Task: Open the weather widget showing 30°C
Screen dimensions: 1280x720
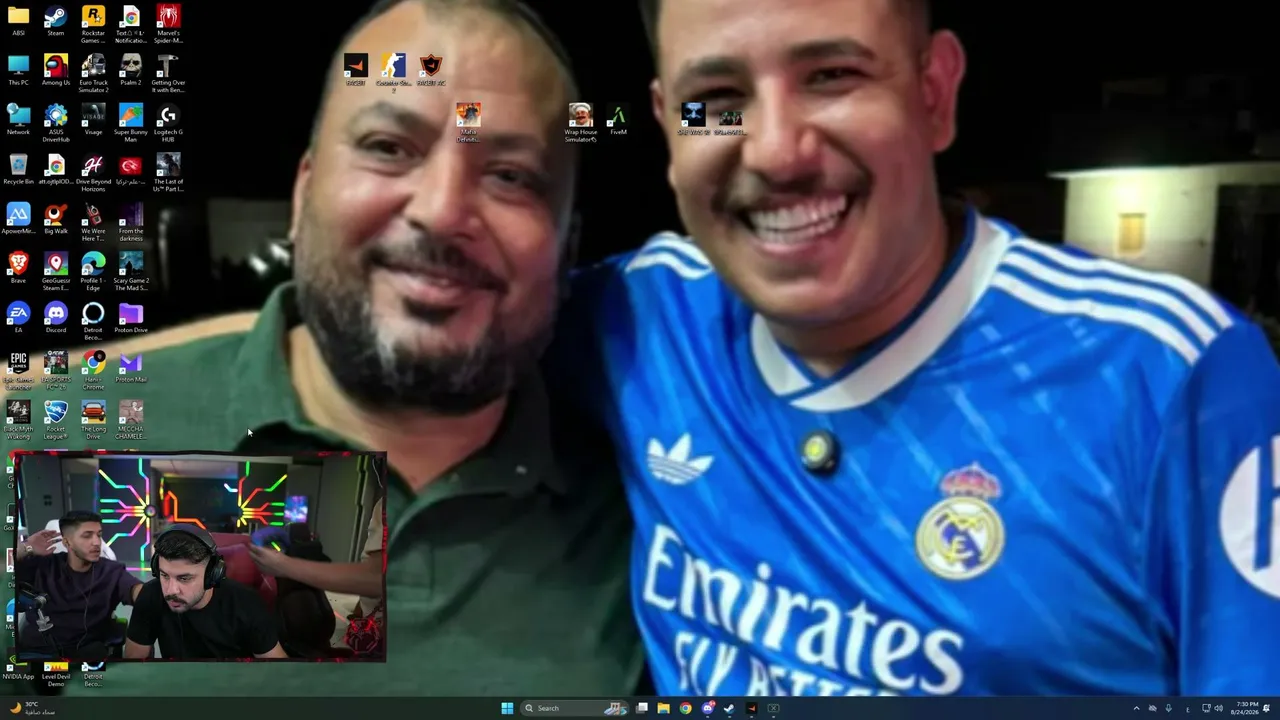Action: [x=32, y=708]
